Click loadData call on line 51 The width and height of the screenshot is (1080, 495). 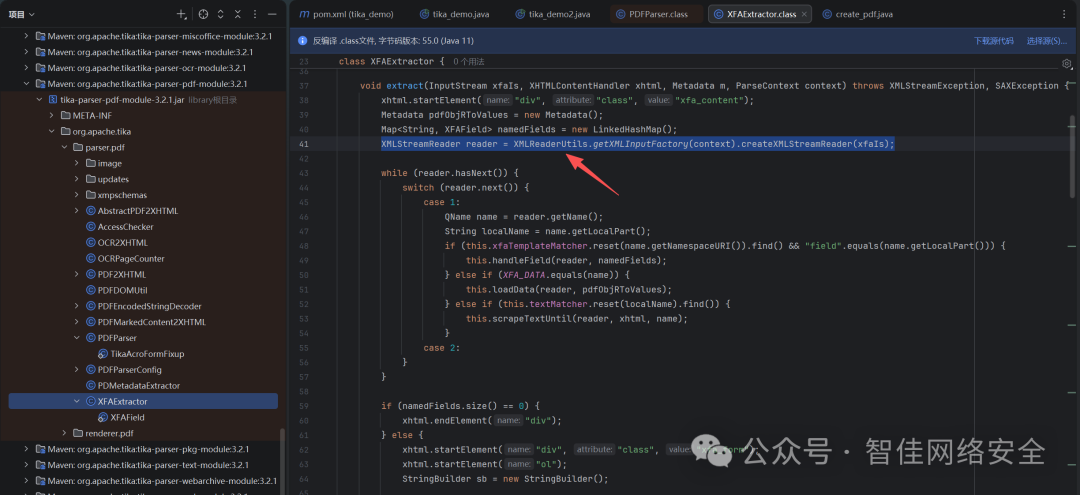[514, 290]
